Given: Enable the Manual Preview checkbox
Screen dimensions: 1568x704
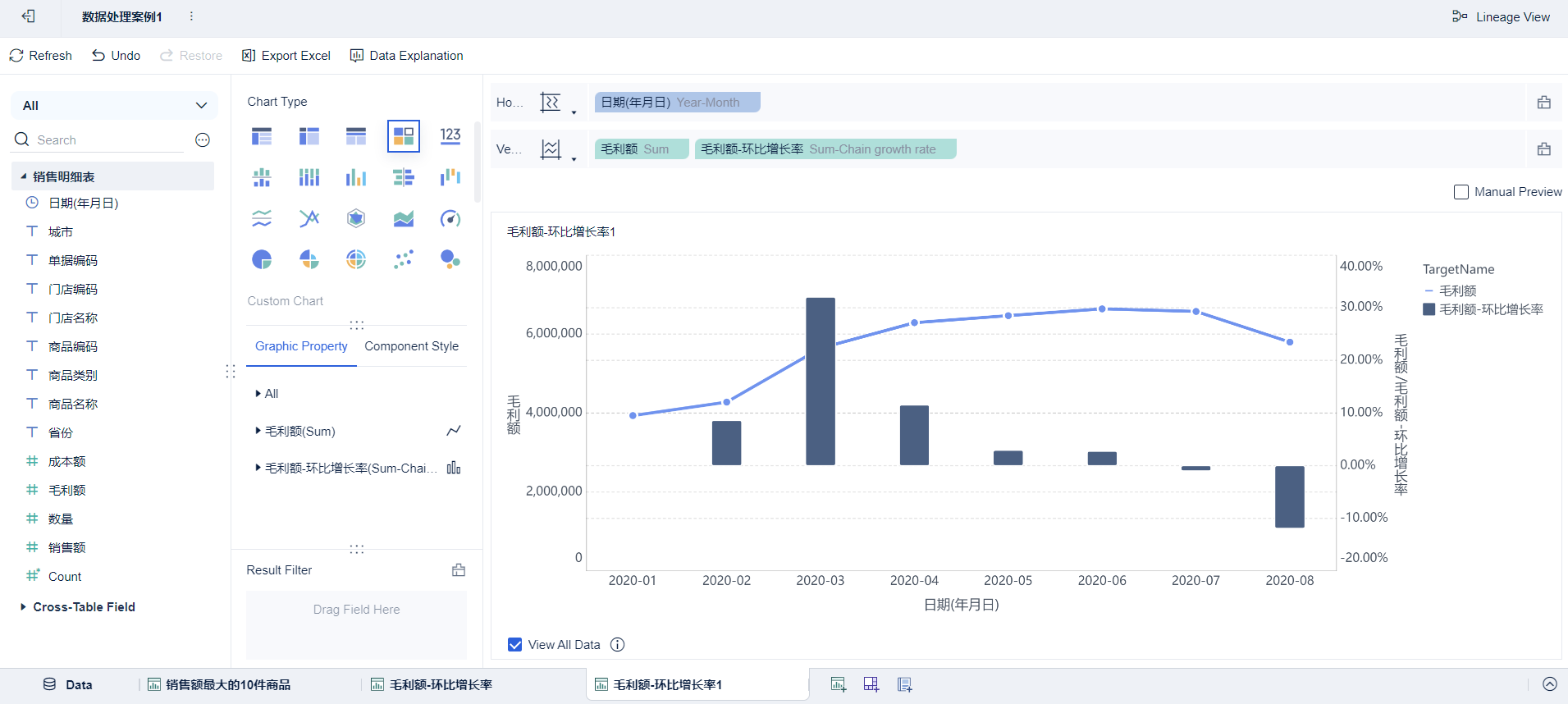Looking at the screenshot, I should coord(1461,192).
